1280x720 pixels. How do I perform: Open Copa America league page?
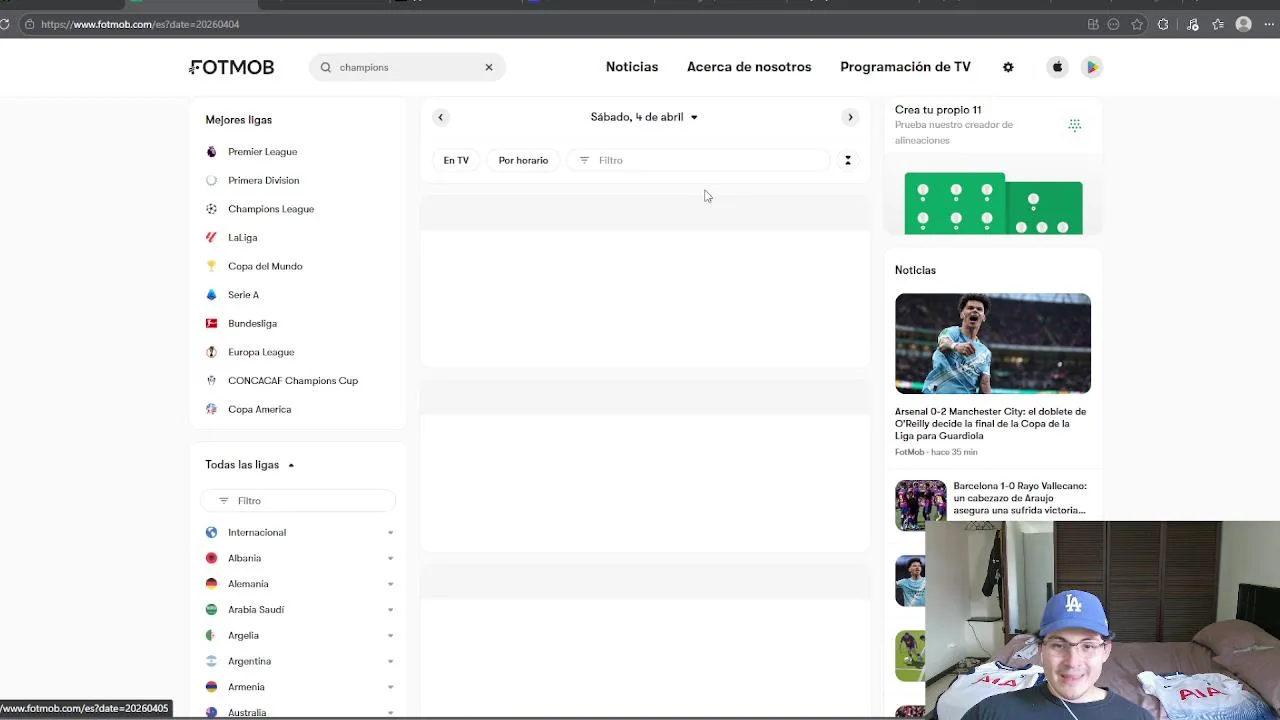click(x=259, y=409)
